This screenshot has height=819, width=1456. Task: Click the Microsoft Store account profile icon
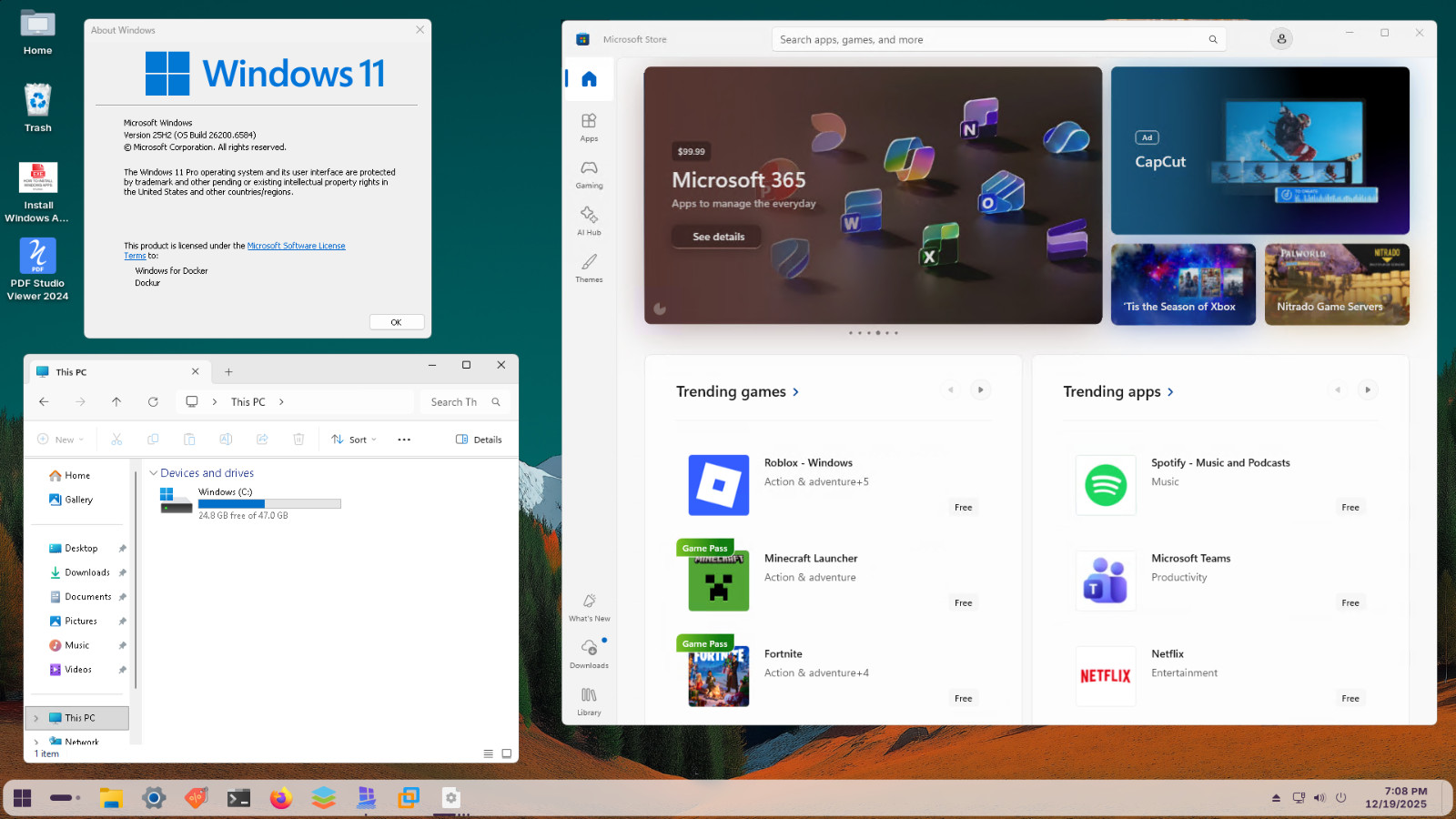pyautogui.click(x=1281, y=39)
